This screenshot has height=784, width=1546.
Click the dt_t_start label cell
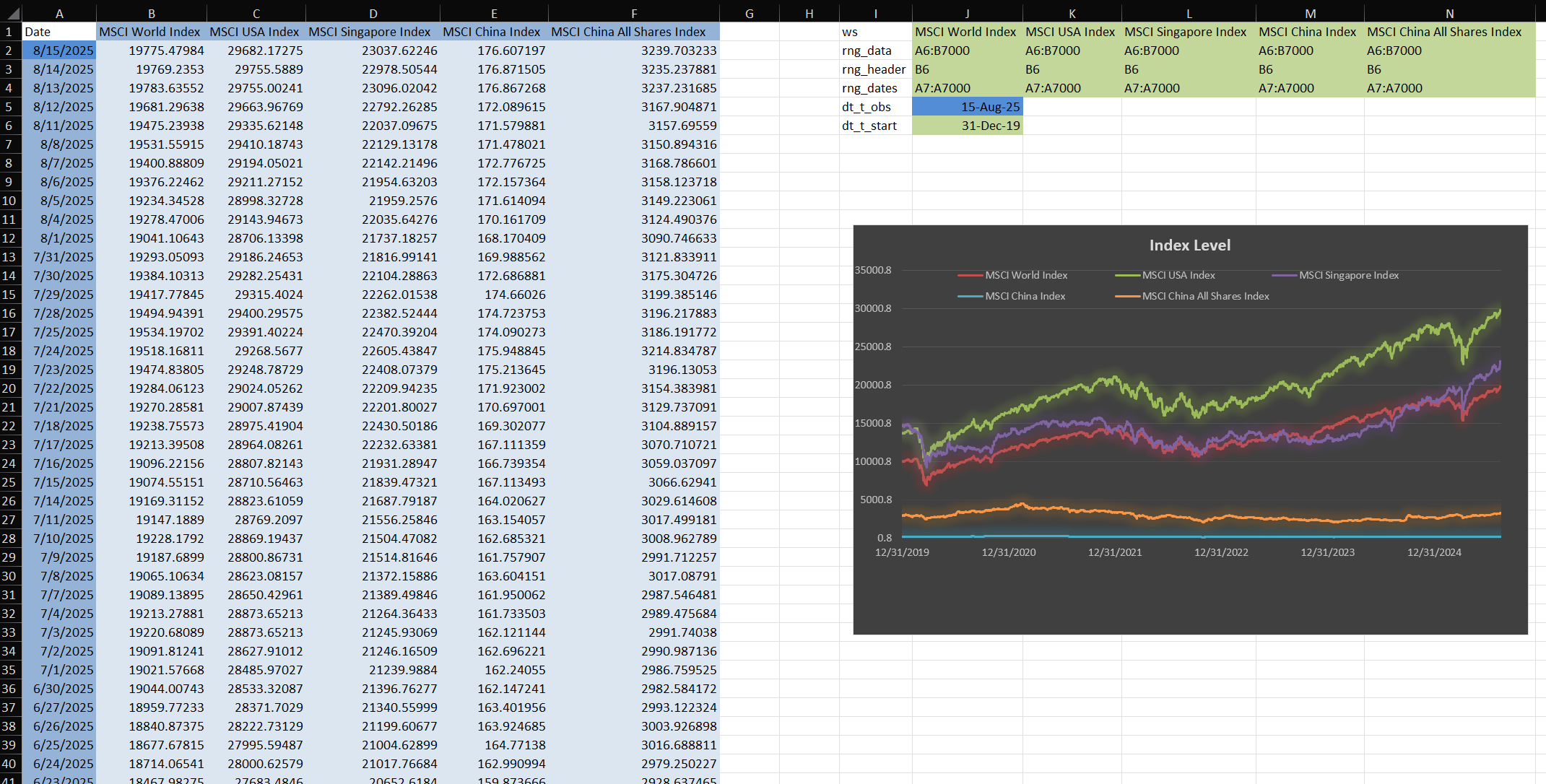coord(876,126)
